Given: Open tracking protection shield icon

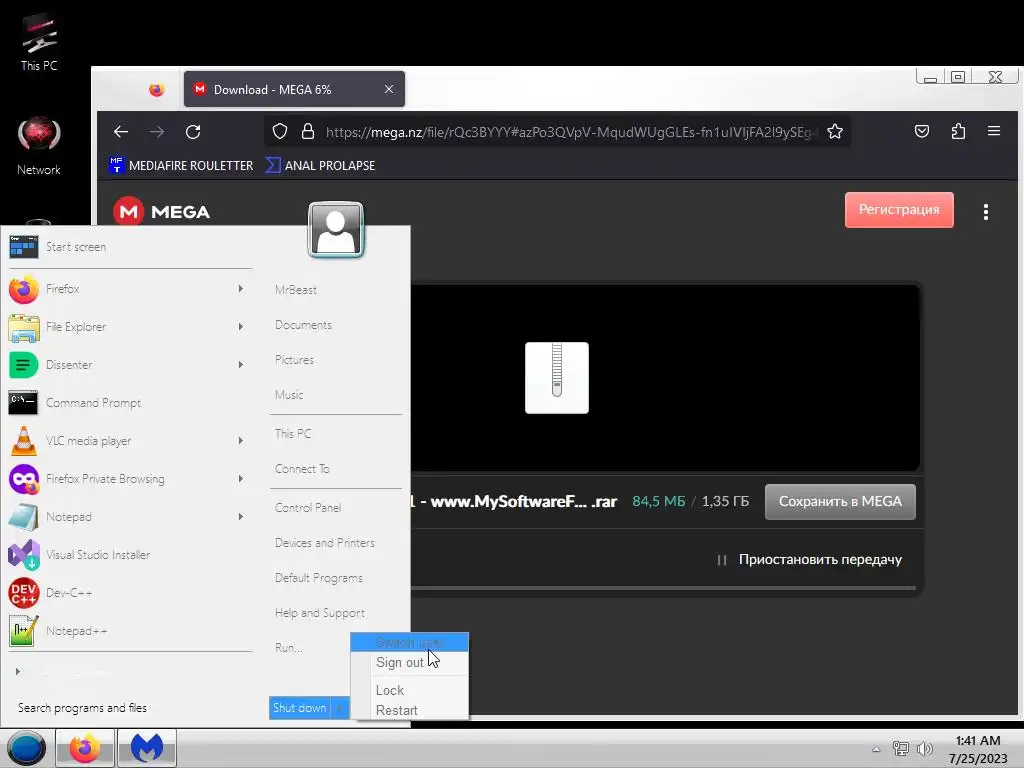Looking at the screenshot, I should tap(280, 132).
